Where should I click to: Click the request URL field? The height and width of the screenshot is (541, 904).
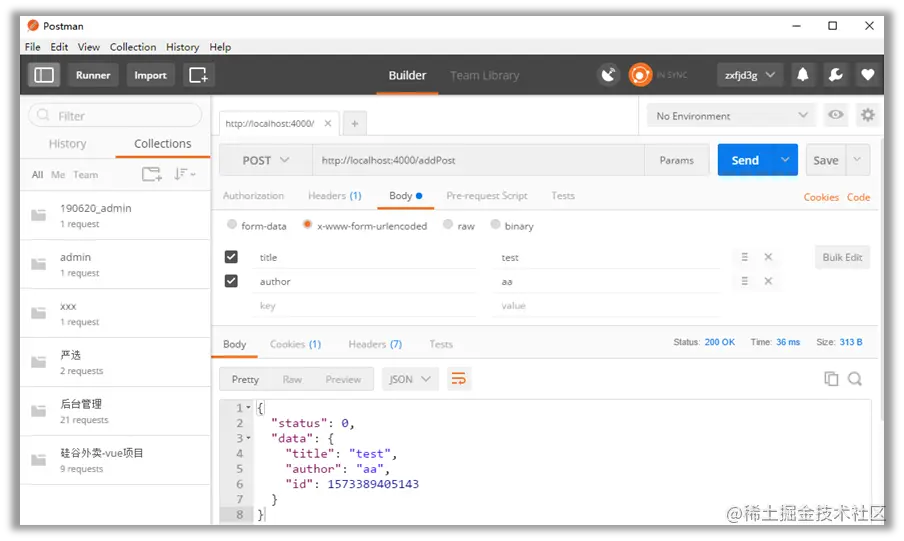(x=479, y=160)
